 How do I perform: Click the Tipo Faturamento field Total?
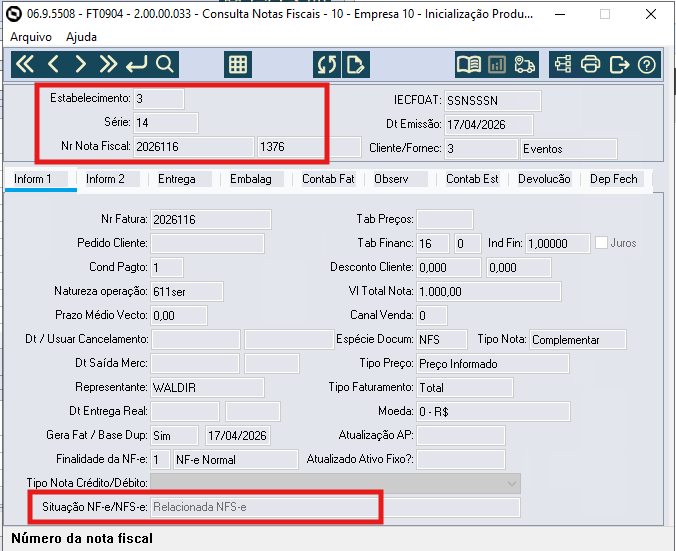pyautogui.click(x=465, y=388)
